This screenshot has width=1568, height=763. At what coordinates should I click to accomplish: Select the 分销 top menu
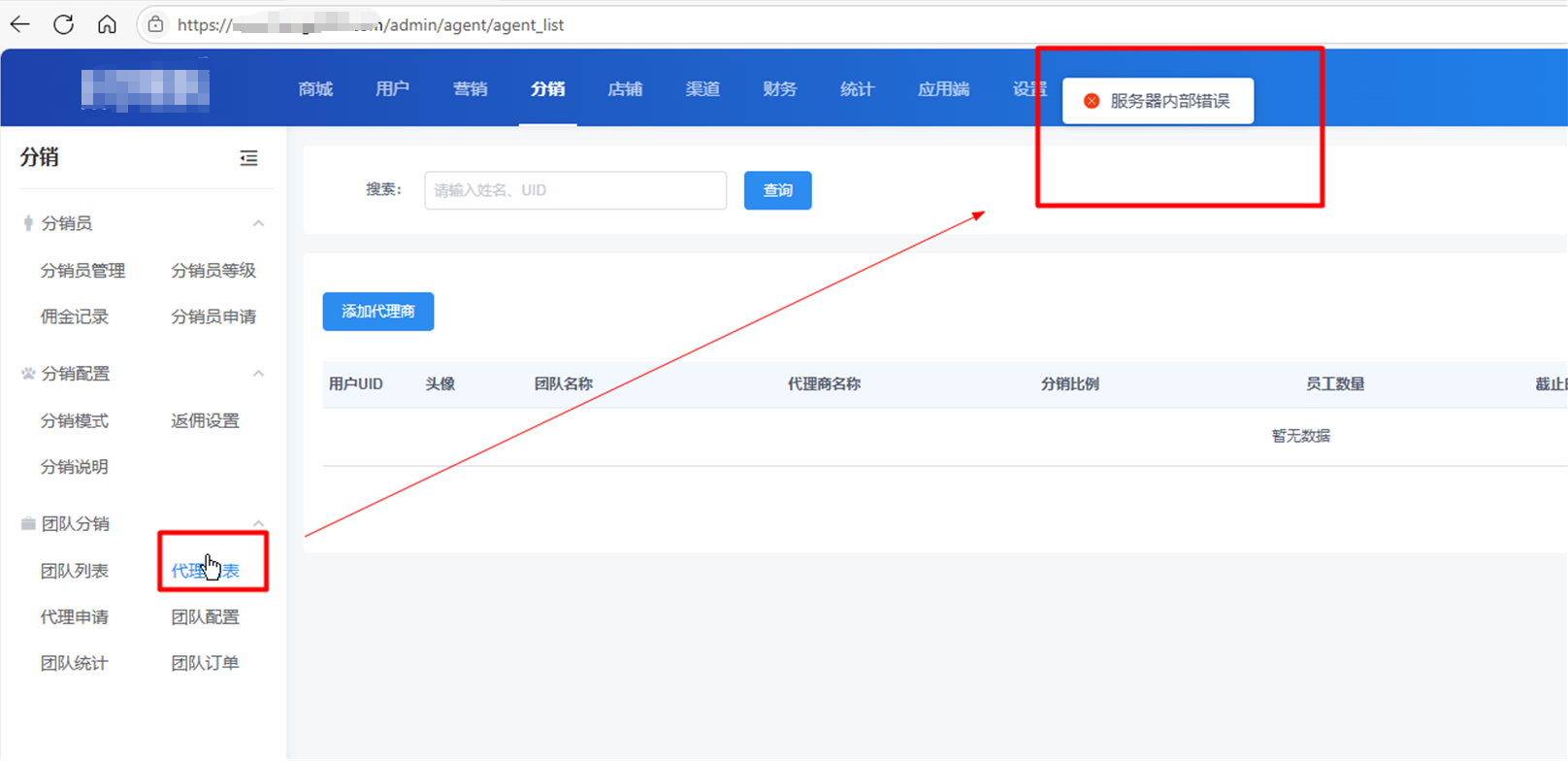(547, 89)
